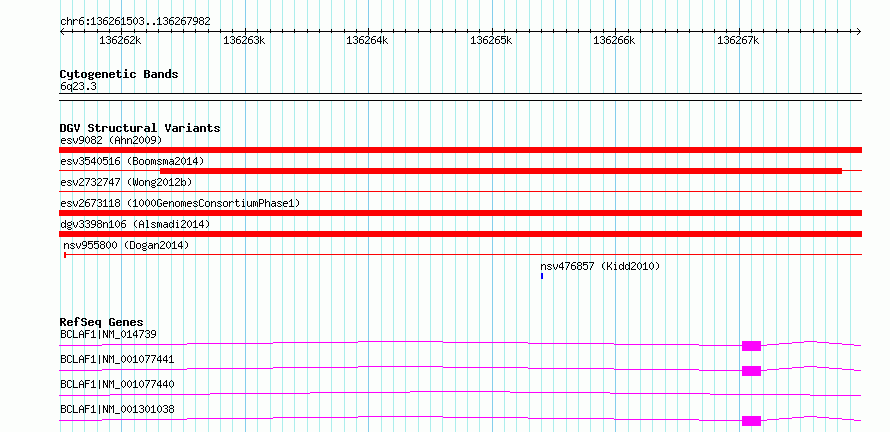Click the BCLAF1|NM_001077441 magenta exon block
The height and width of the screenshot is (432, 890).
pyautogui.click(x=751, y=371)
